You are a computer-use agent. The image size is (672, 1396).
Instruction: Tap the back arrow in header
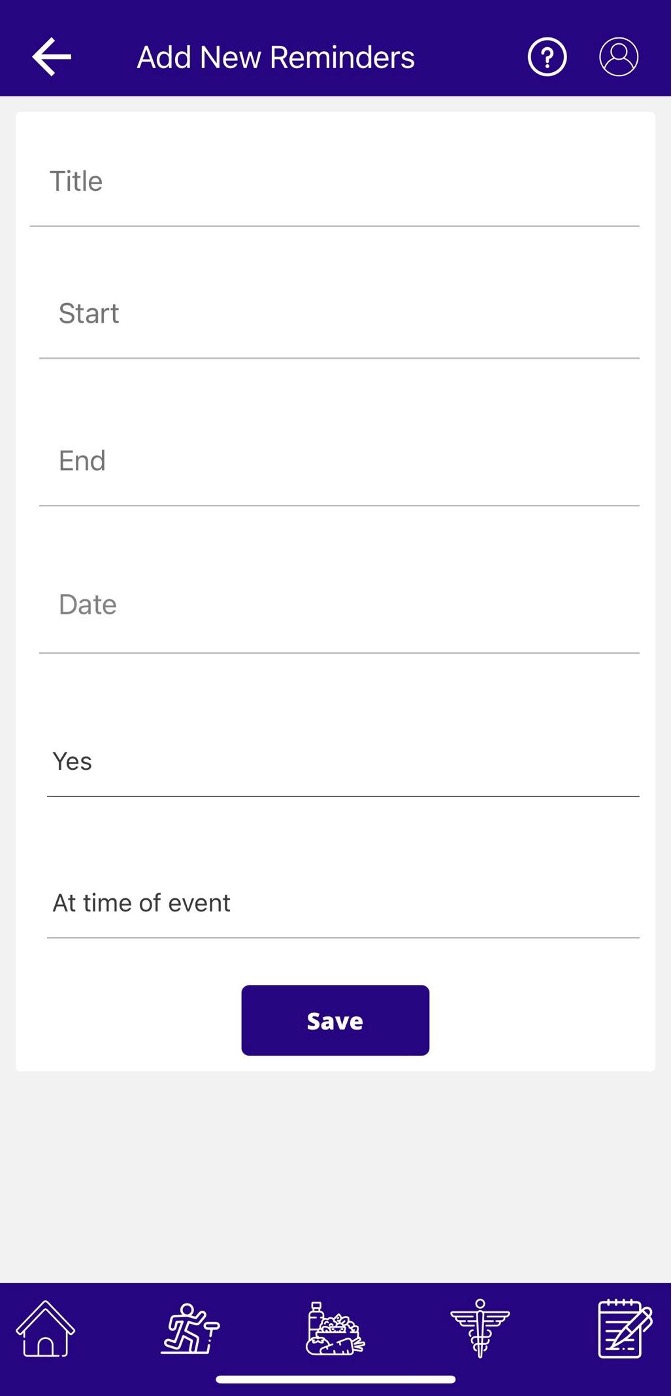pyautogui.click(x=51, y=57)
